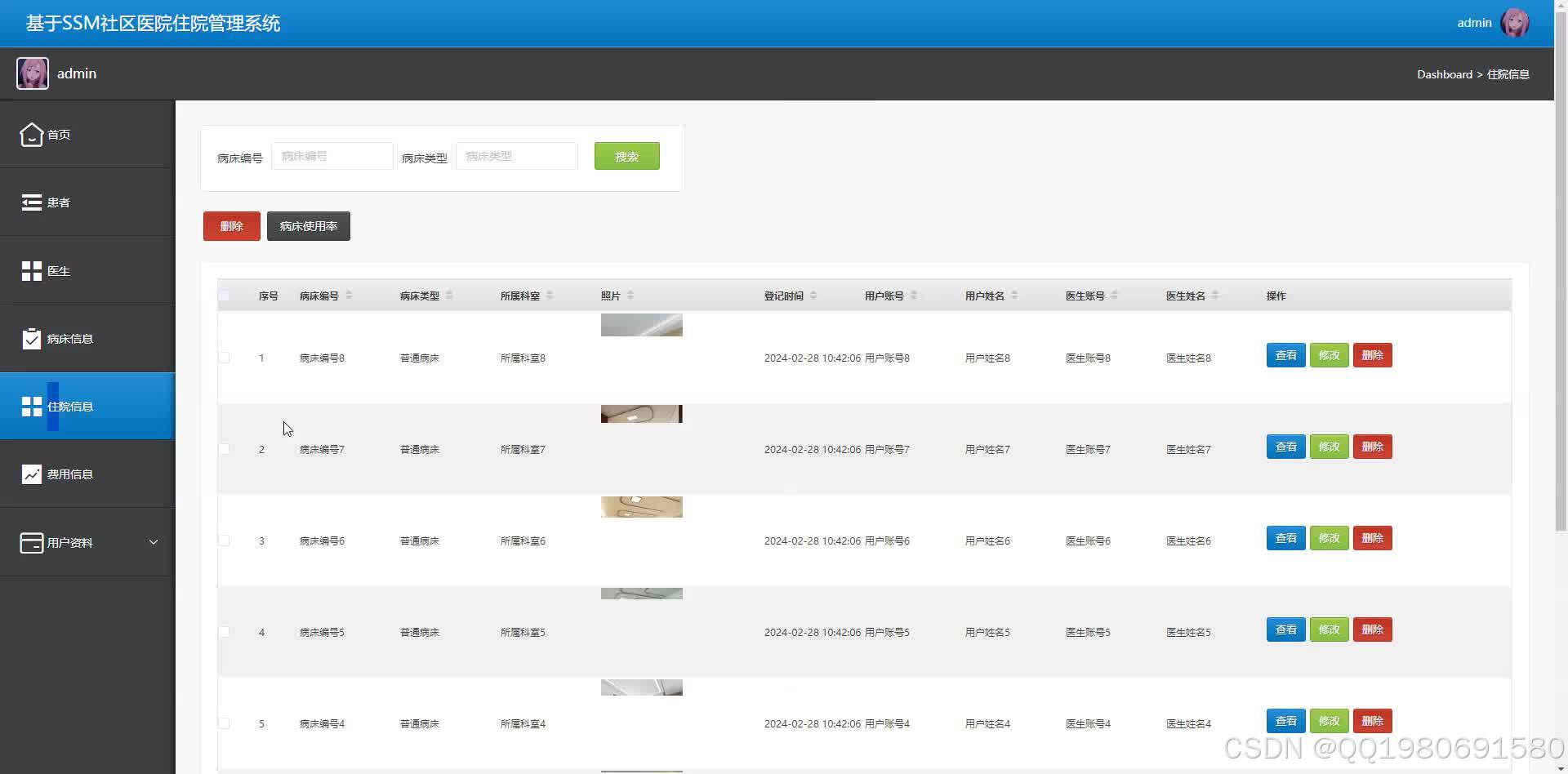Sort by 所属科室 column arrows
Viewport: 1568px width, 774px height.
pyautogui.click(x=550, y=295)
